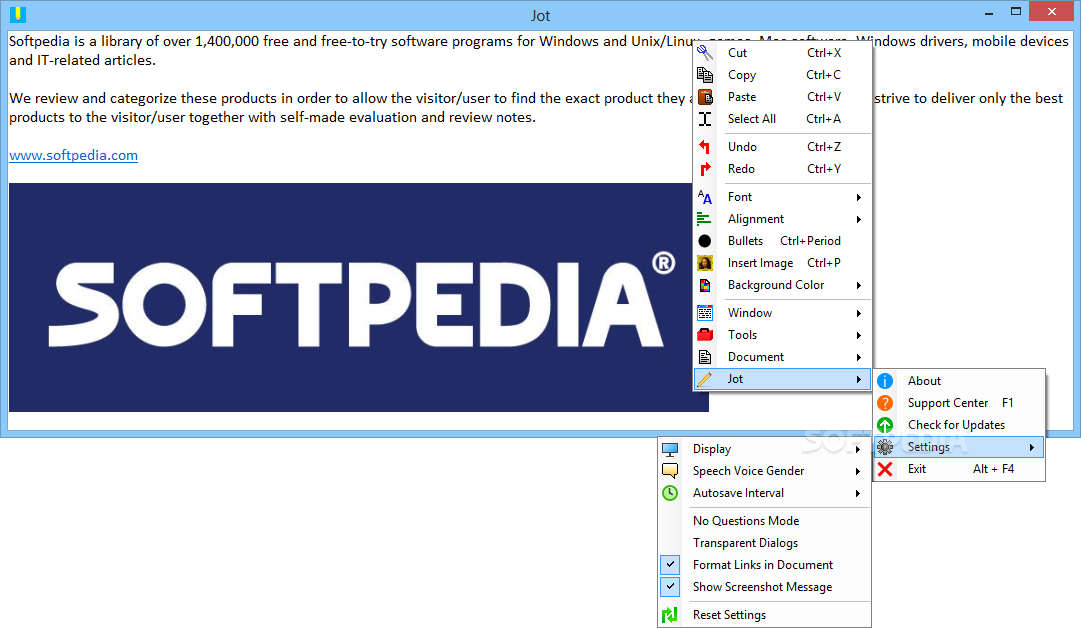Expand the Alignment submenu arrow

tap(858, 219)
